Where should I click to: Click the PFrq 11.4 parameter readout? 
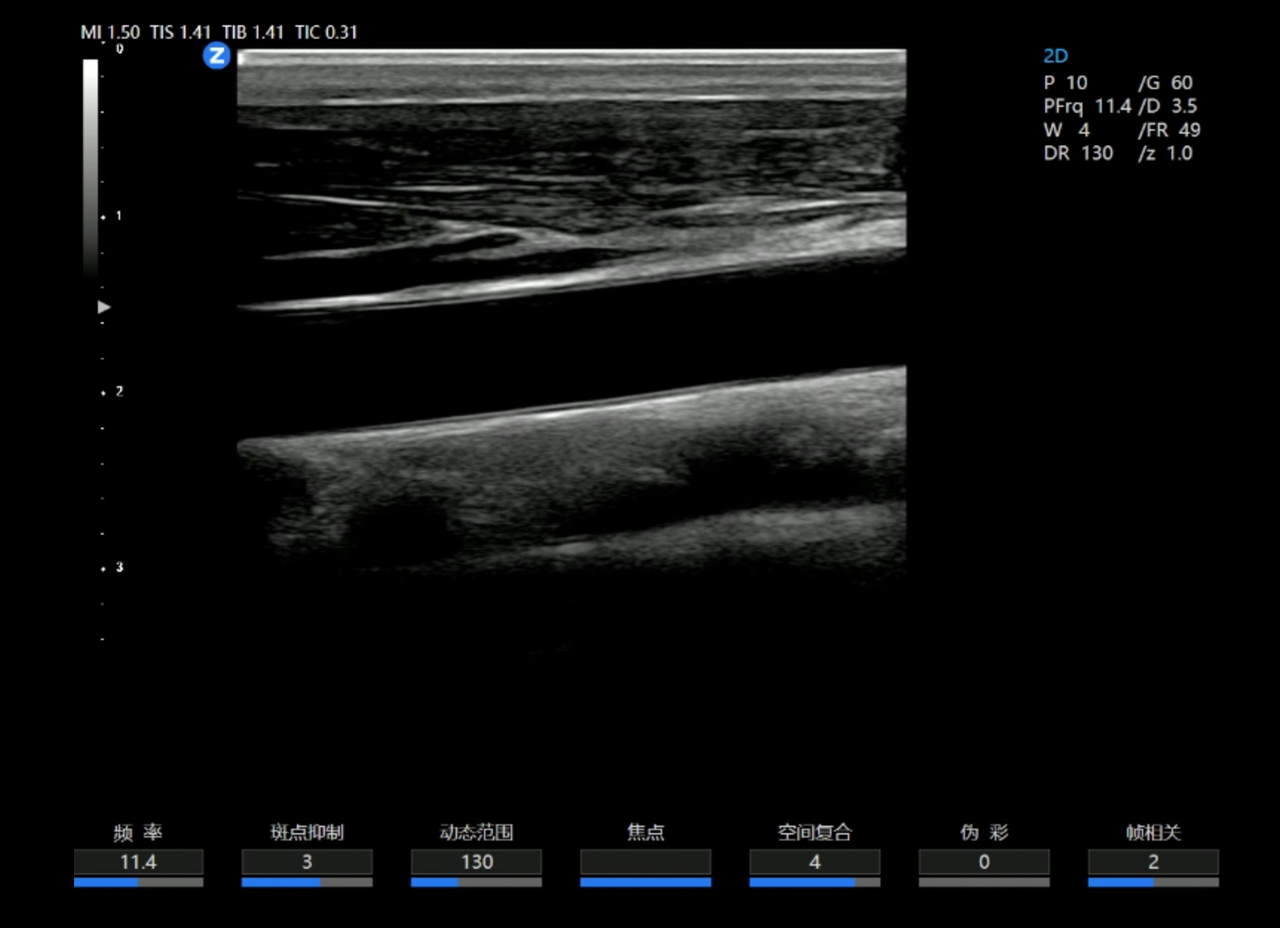pos(1087,106)
